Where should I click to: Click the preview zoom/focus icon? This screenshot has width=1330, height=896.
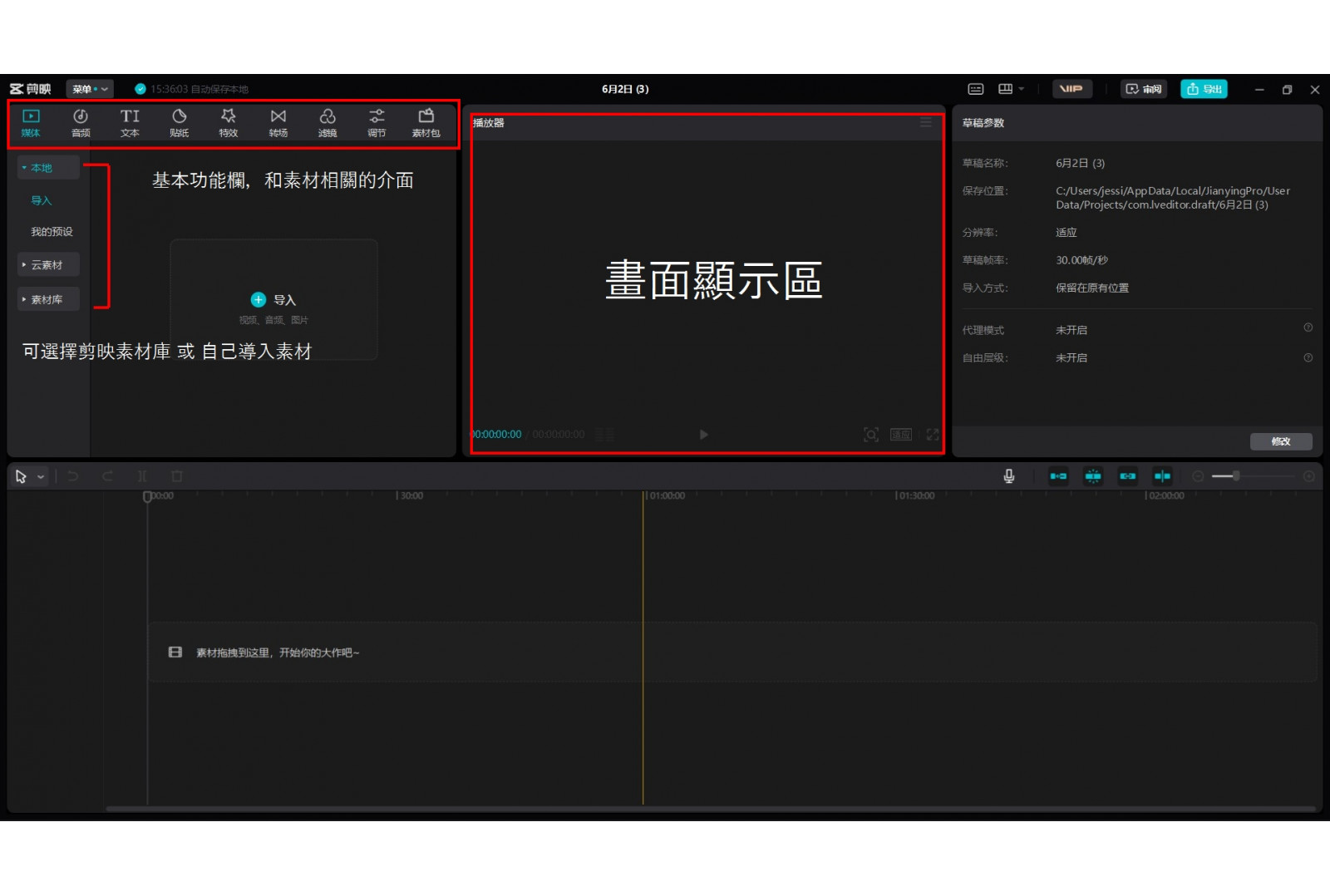pyautogui.click(x=870, y=435)
